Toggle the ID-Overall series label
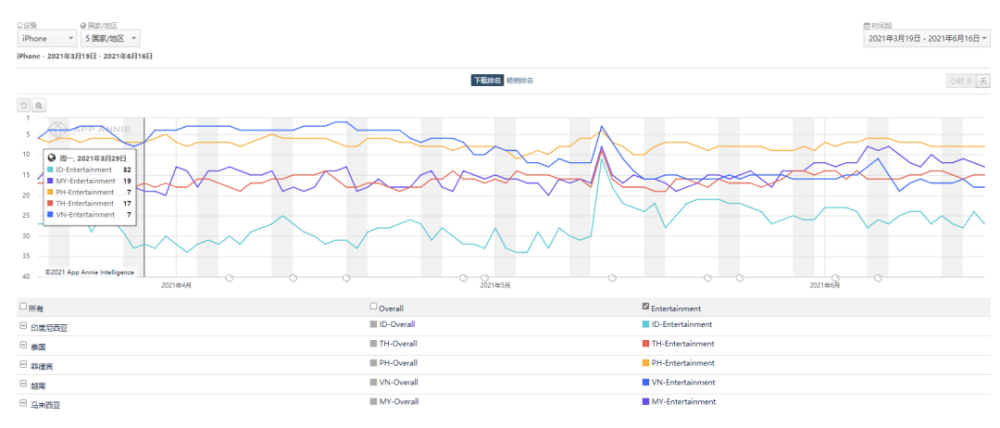This screenshot has height=428, width=1000. pos(397,324)
